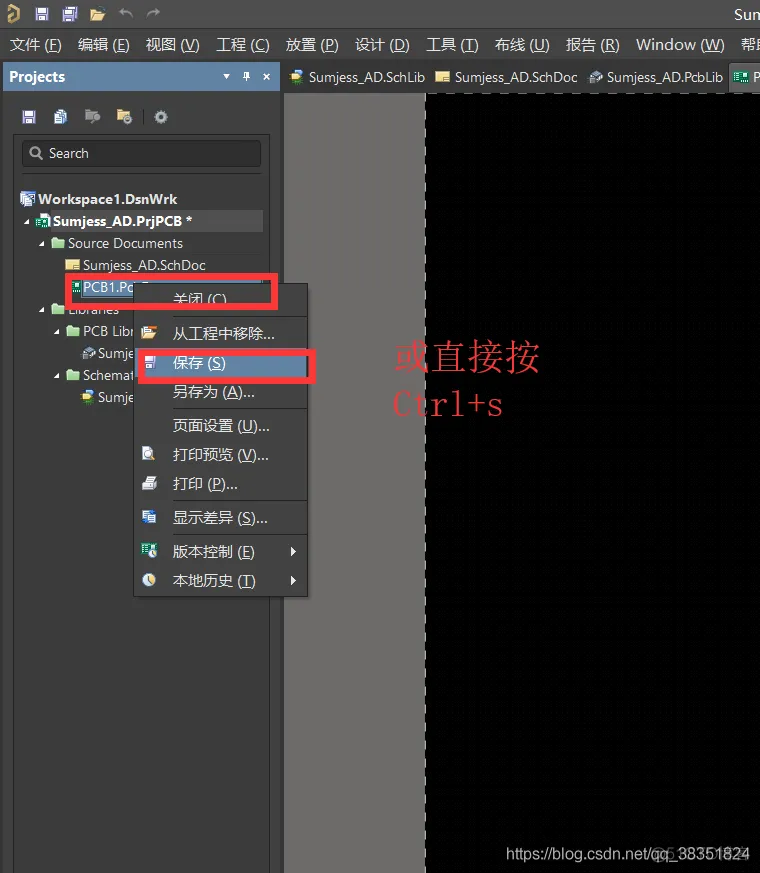Viewport: 760px width, 873px height.
Task: Open the Window (W) menu
Action: (x=680, y=45)
